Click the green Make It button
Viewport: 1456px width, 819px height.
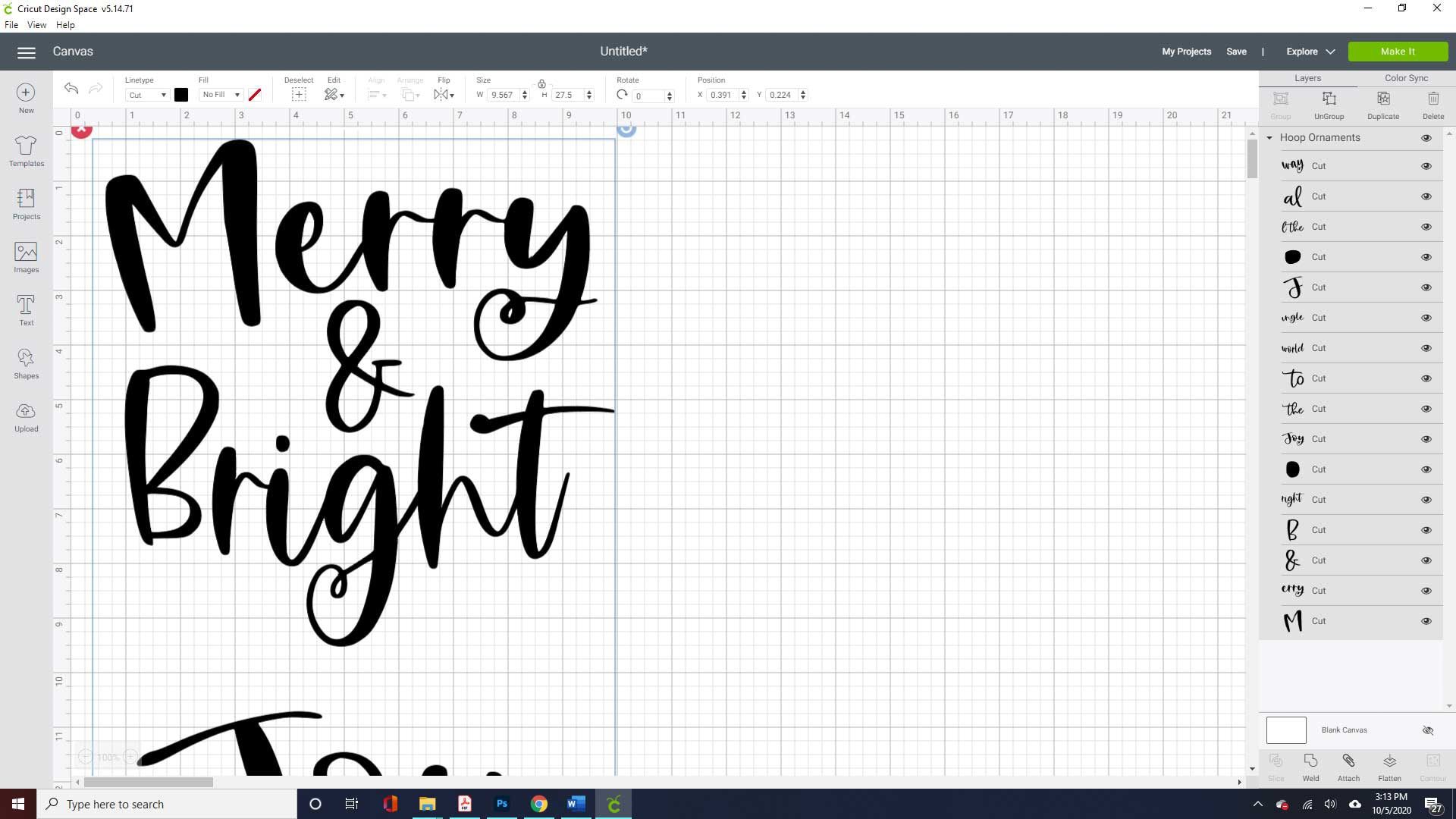pos(1398,52)
